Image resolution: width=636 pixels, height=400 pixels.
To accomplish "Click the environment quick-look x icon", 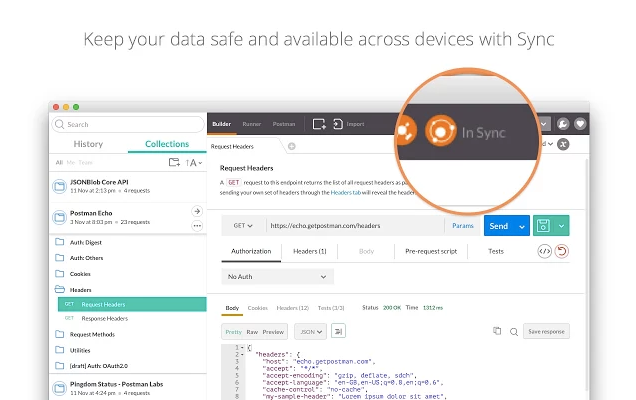I will click(x=563, y=144).
